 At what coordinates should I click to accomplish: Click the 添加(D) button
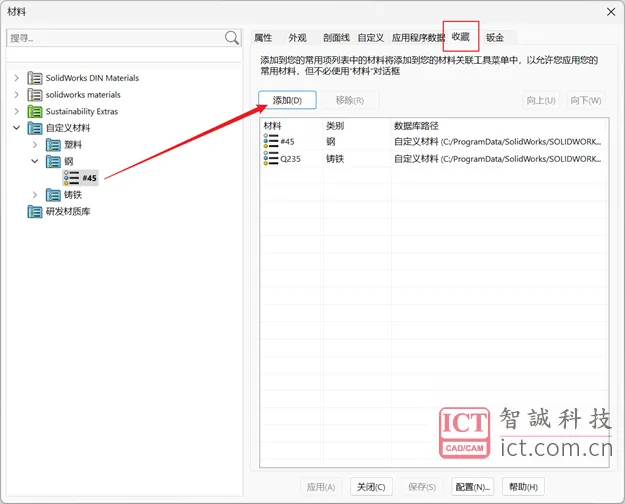coord(287,100)
